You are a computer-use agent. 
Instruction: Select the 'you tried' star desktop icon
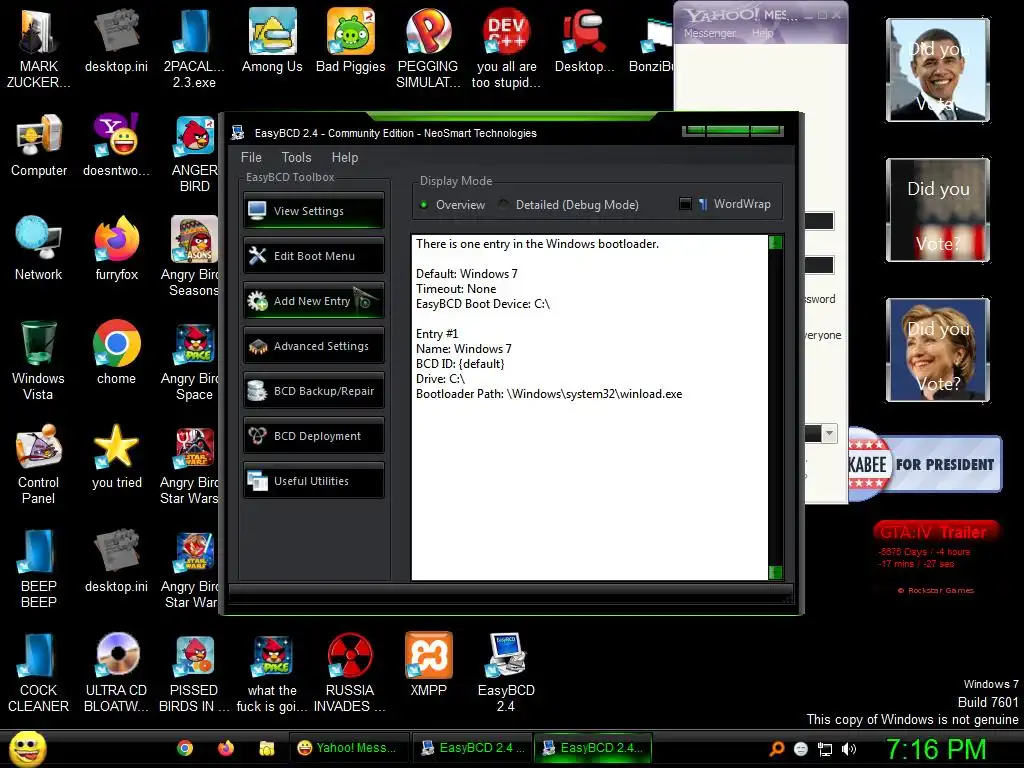click(116, 456)
